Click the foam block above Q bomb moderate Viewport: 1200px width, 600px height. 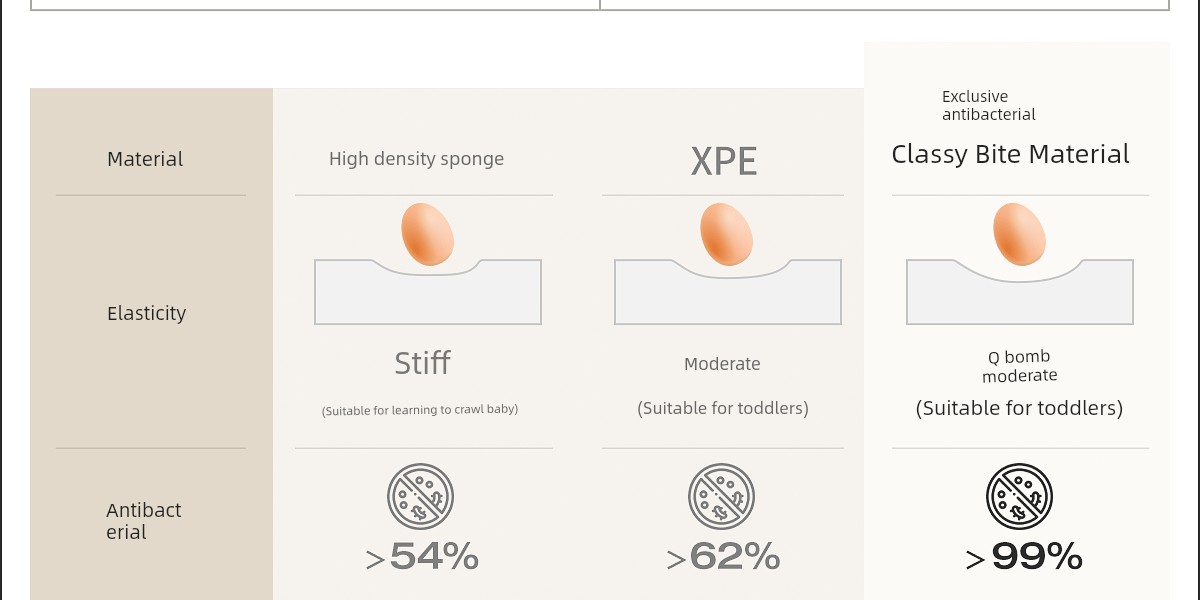point(1019,297)
